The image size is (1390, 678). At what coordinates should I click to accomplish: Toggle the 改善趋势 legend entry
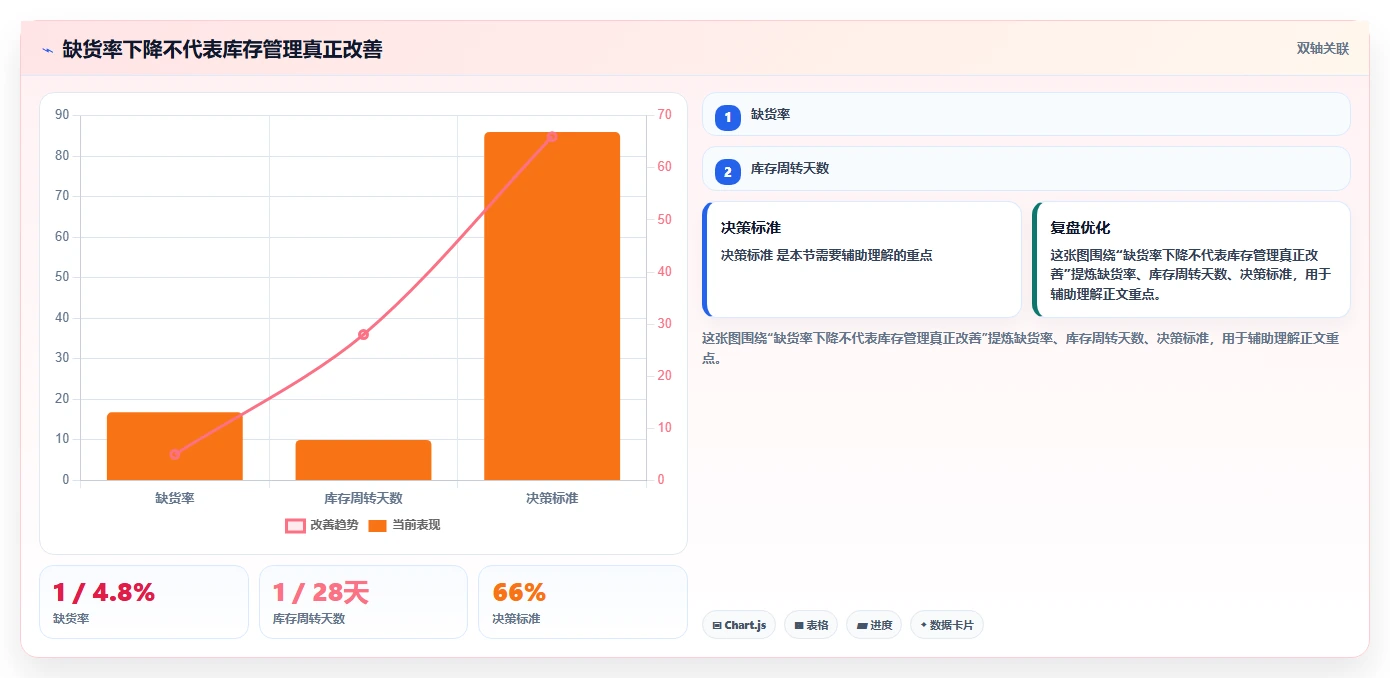pos(322,525)
